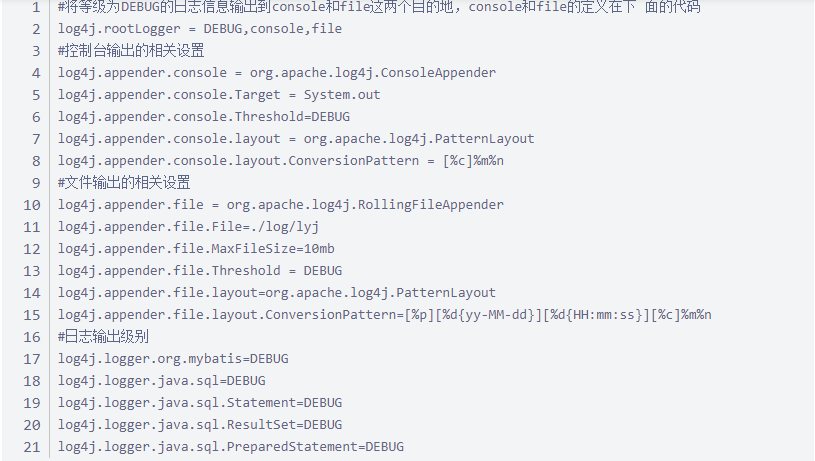Click the log4j.rootLogger line
815x461 pixels.
coord(199,29)
